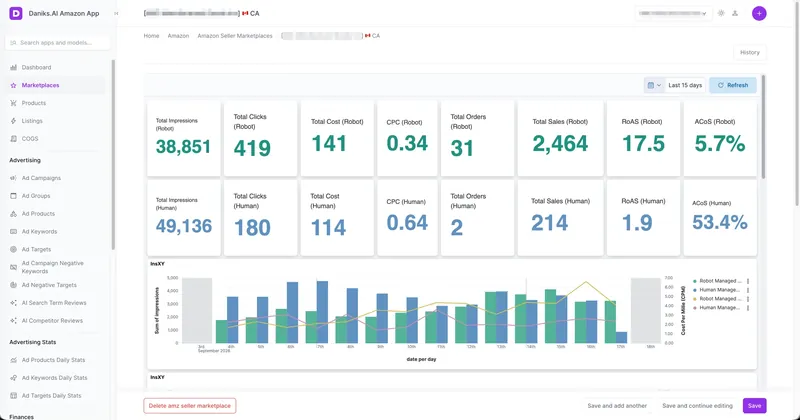Click the RoAS (Human) 1.9 card

(643, 218)
